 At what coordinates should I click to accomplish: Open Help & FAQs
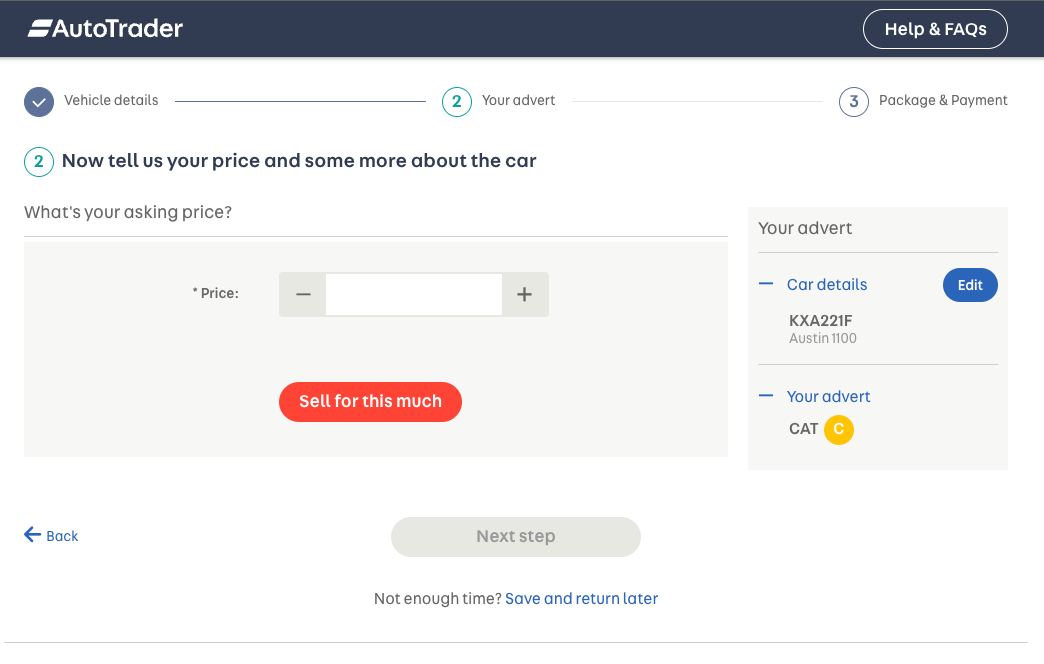point(934,30)
